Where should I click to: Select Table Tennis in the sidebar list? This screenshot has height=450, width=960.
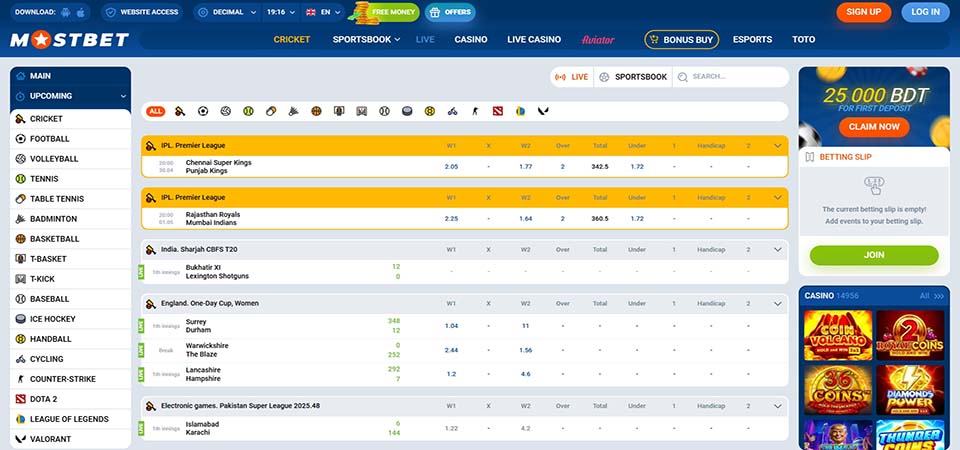coord(70,199)
